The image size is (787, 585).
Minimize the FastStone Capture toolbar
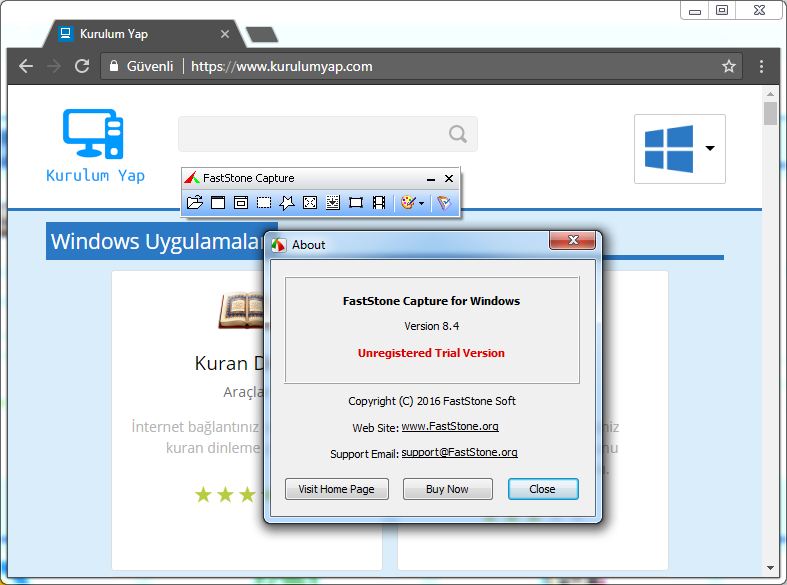click(x=431, y=179)
